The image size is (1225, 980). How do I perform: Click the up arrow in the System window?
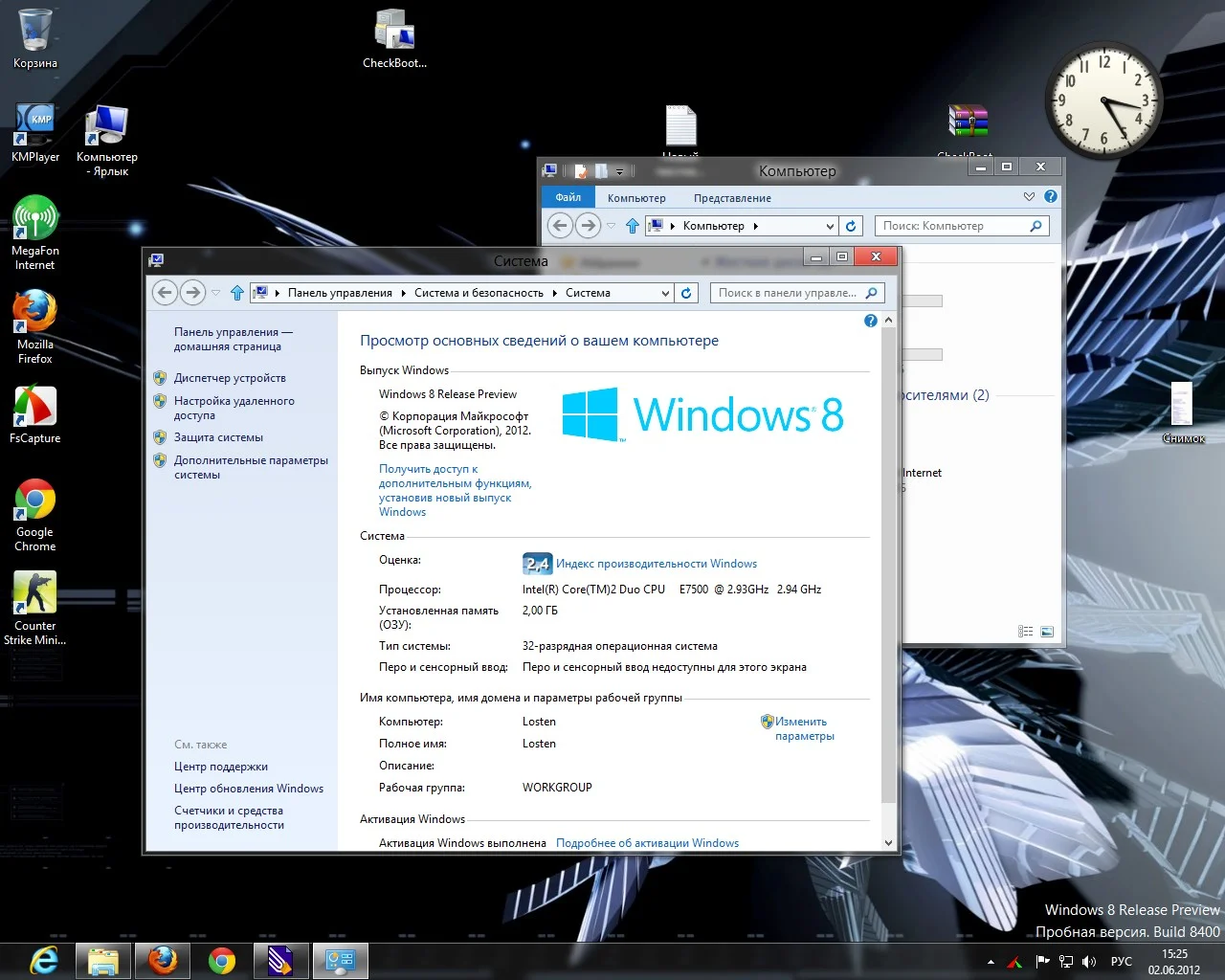pyautogui.click(x=237, y=293)
